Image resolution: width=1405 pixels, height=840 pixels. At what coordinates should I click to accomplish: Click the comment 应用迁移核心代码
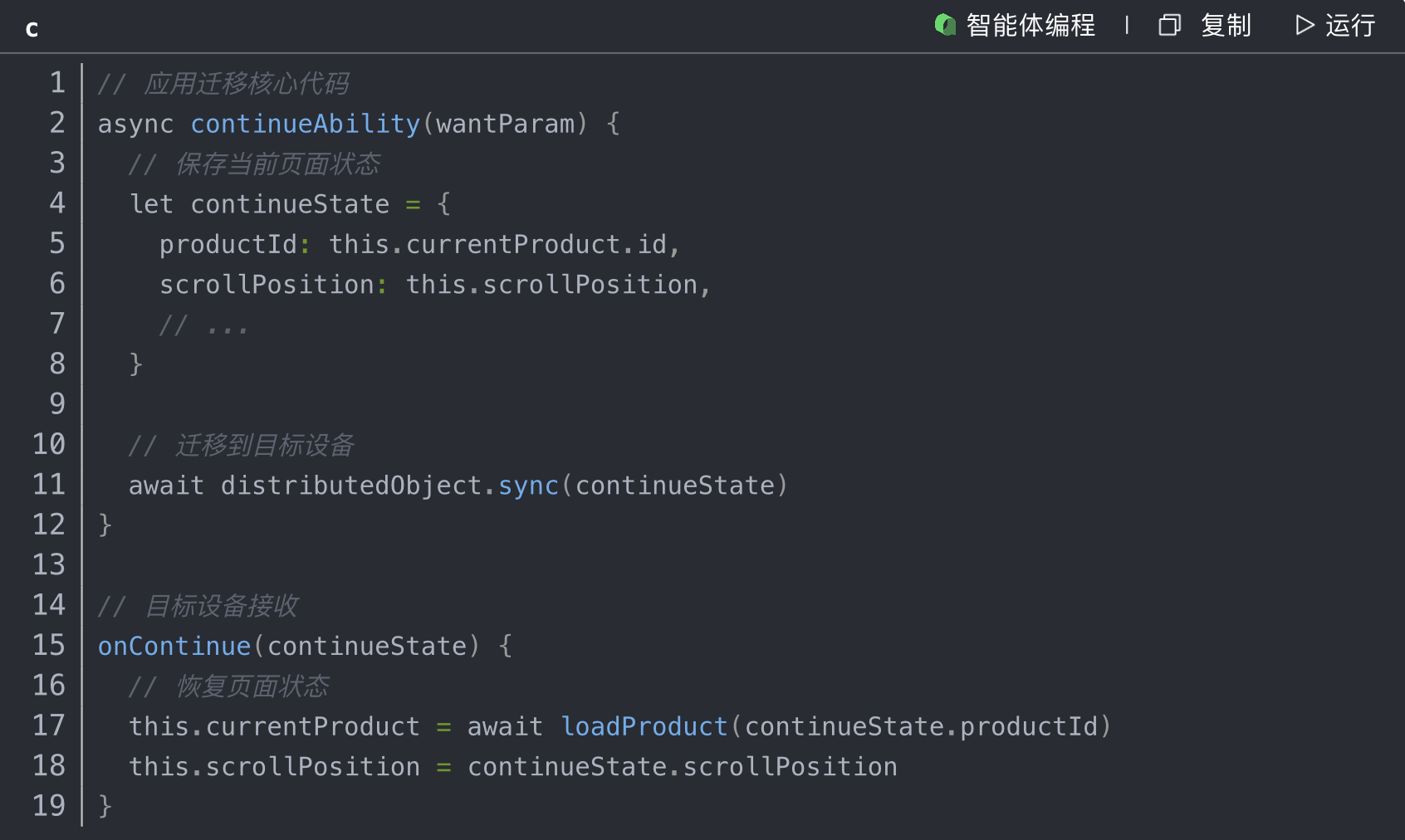coord(246,83)
